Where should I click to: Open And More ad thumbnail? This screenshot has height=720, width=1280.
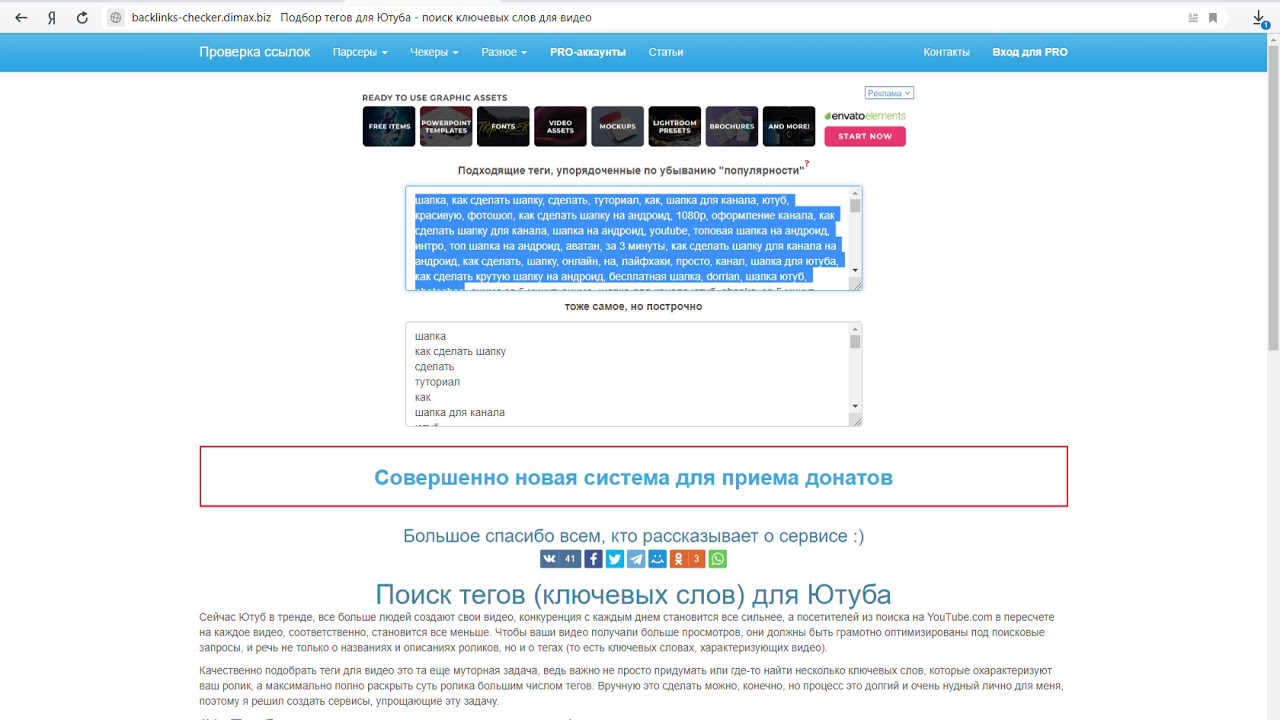click(789, 127)
